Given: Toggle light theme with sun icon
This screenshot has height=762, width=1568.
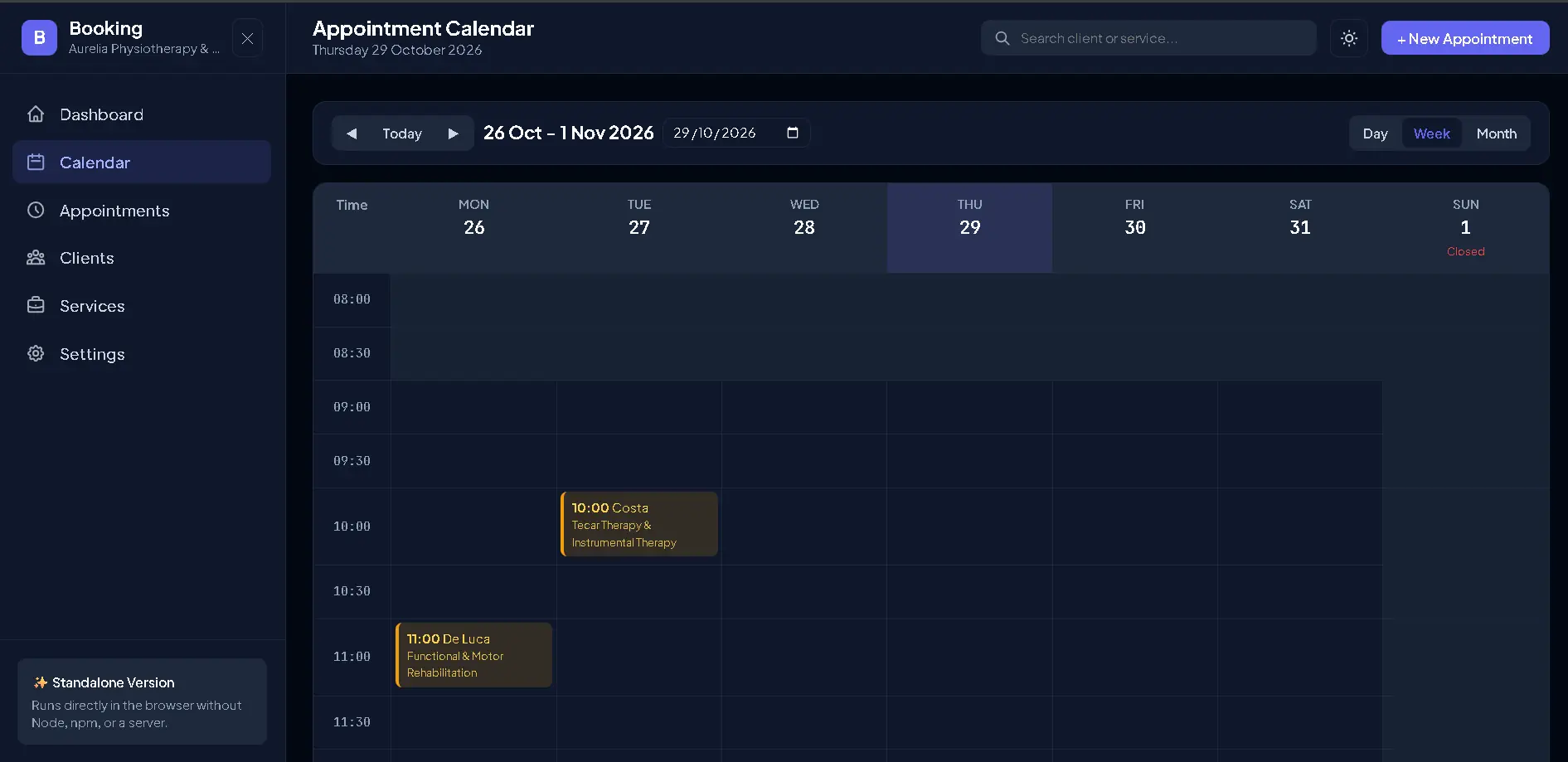Looking at the screenshot, I should click(x=1349, y=38).
